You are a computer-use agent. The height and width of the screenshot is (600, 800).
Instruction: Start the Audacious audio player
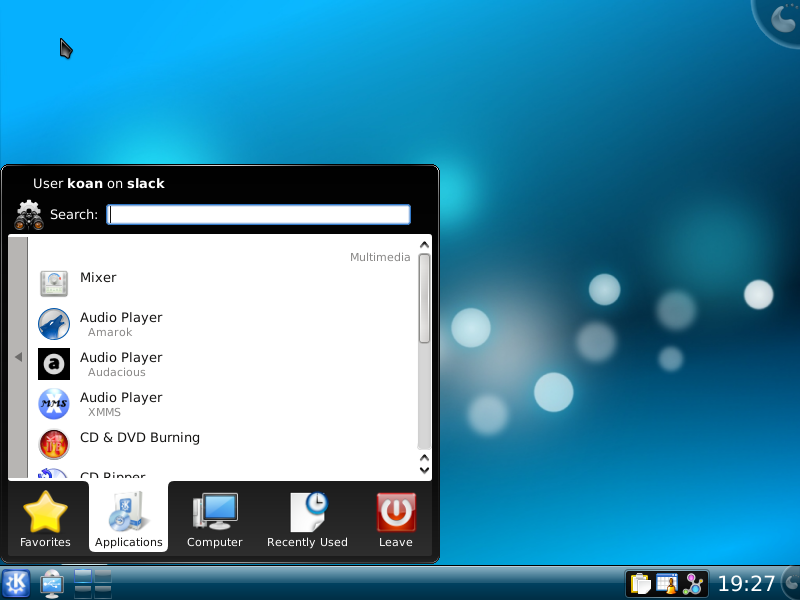pos(120,364)
